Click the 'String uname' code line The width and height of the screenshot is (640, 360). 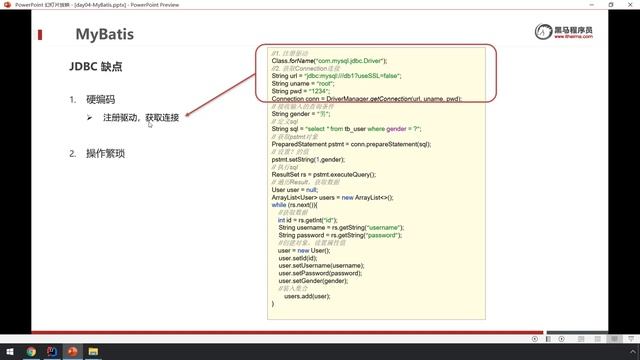point(303,84)
